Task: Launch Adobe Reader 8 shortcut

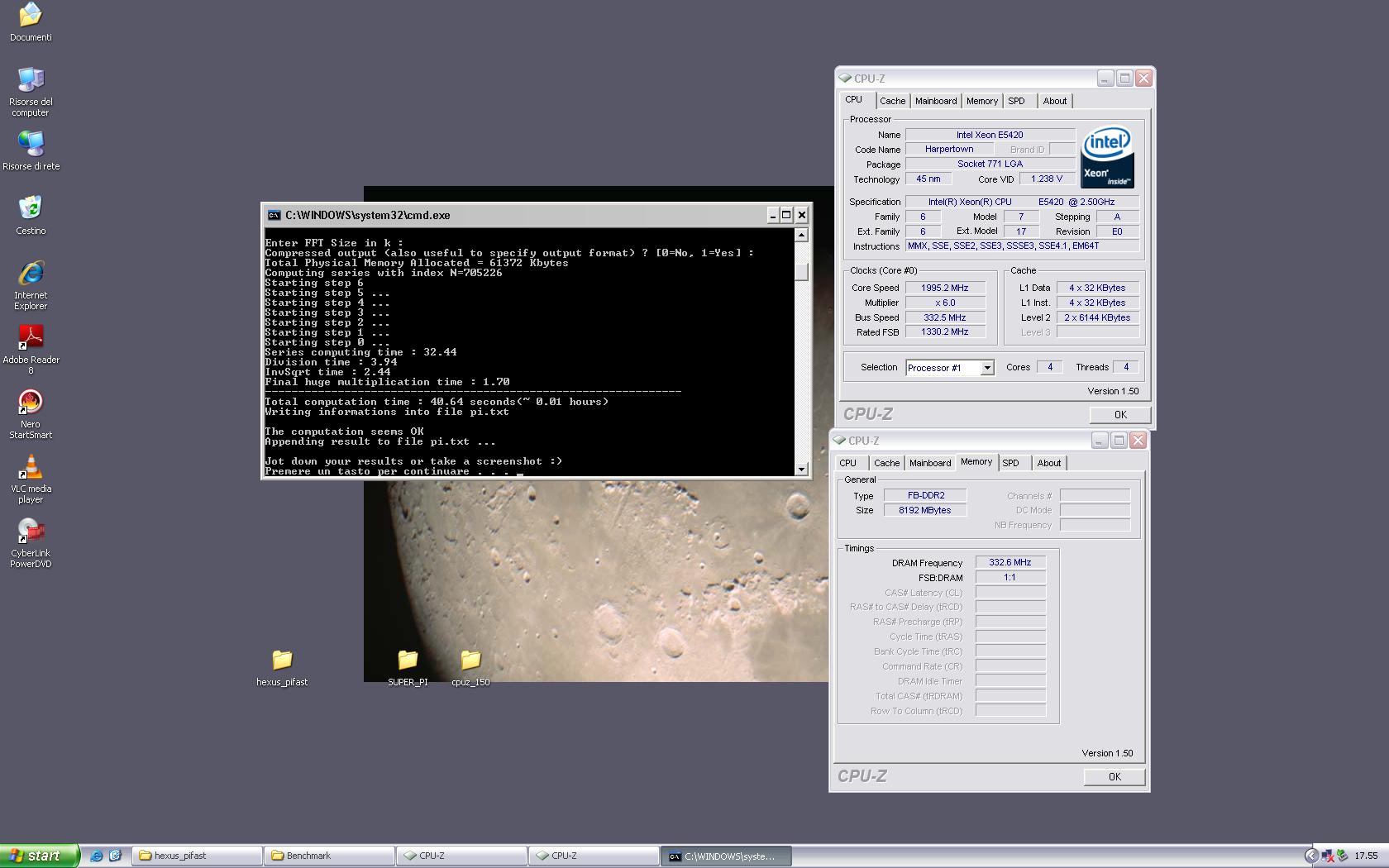Action: point(31,349)
